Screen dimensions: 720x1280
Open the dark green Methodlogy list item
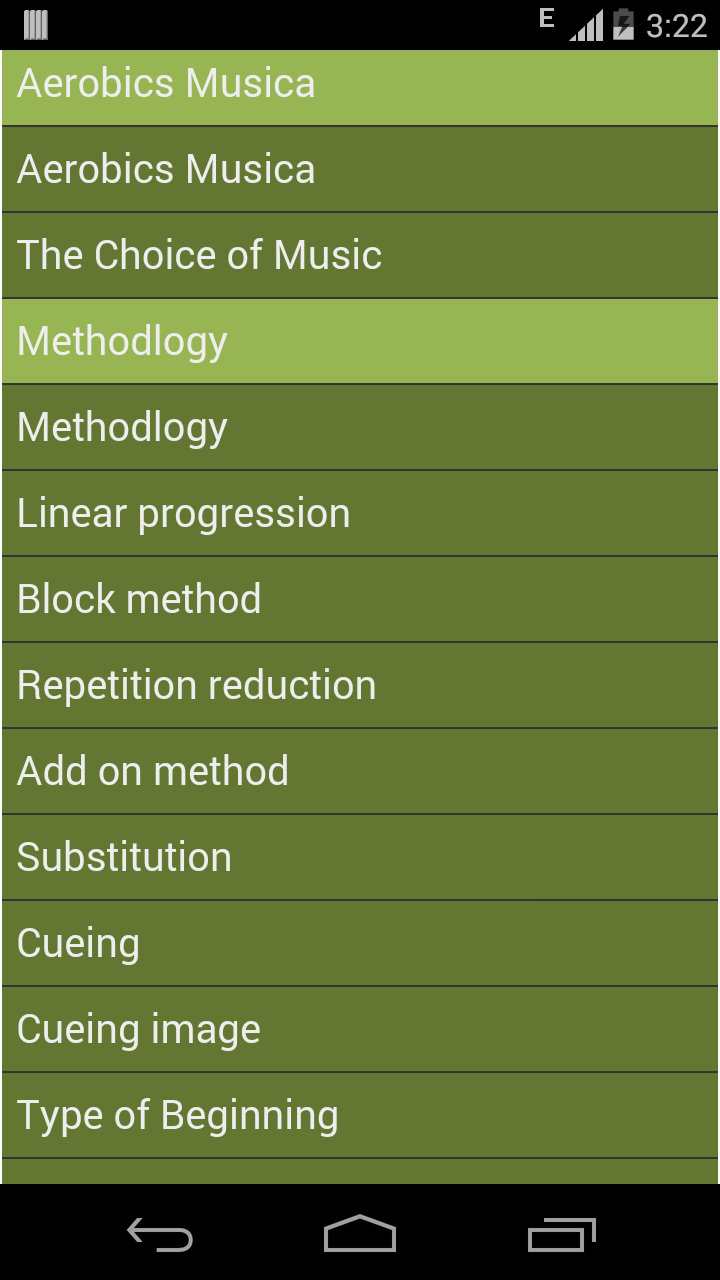click(x=360, y=428)
